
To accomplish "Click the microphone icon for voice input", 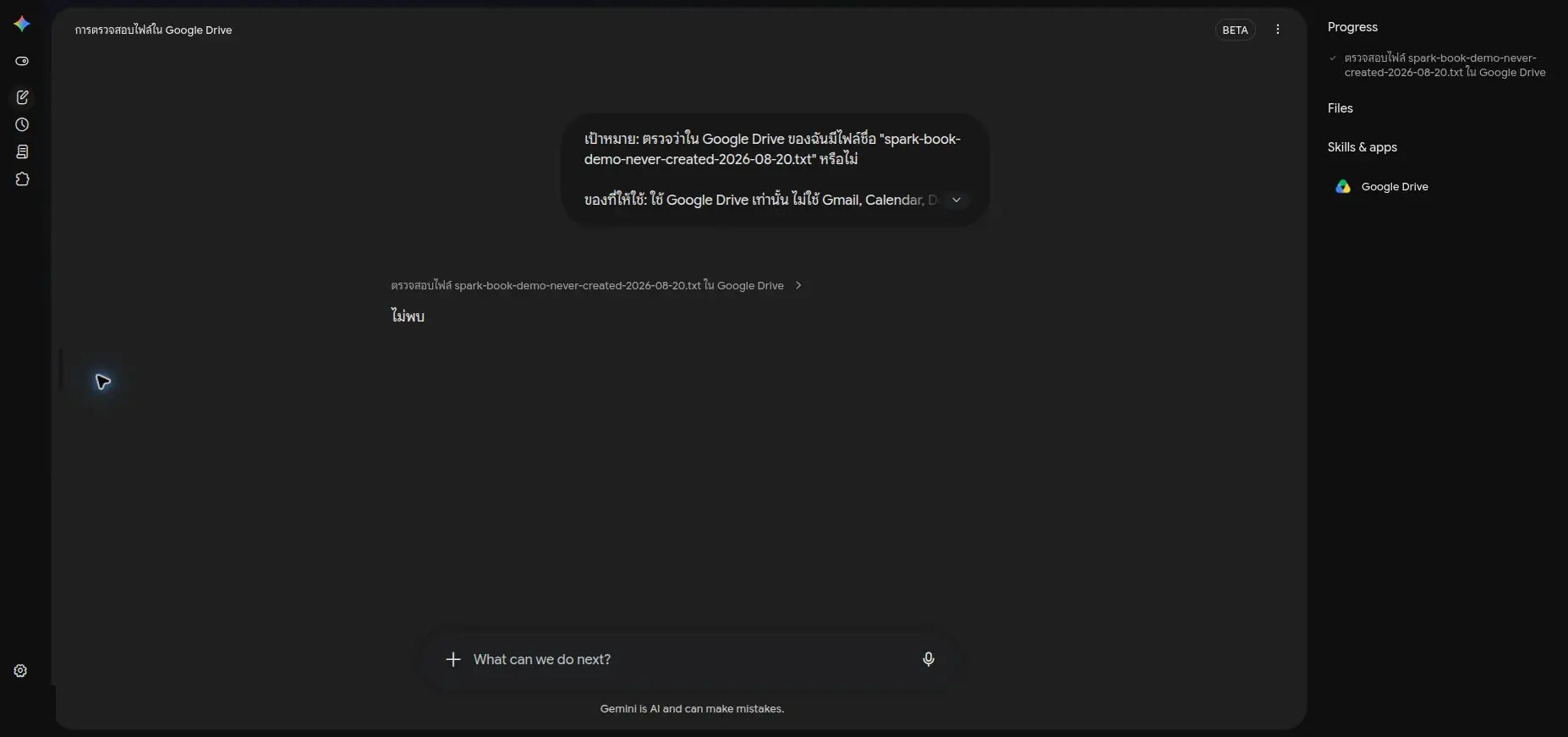I will click(x=929, y=659).
